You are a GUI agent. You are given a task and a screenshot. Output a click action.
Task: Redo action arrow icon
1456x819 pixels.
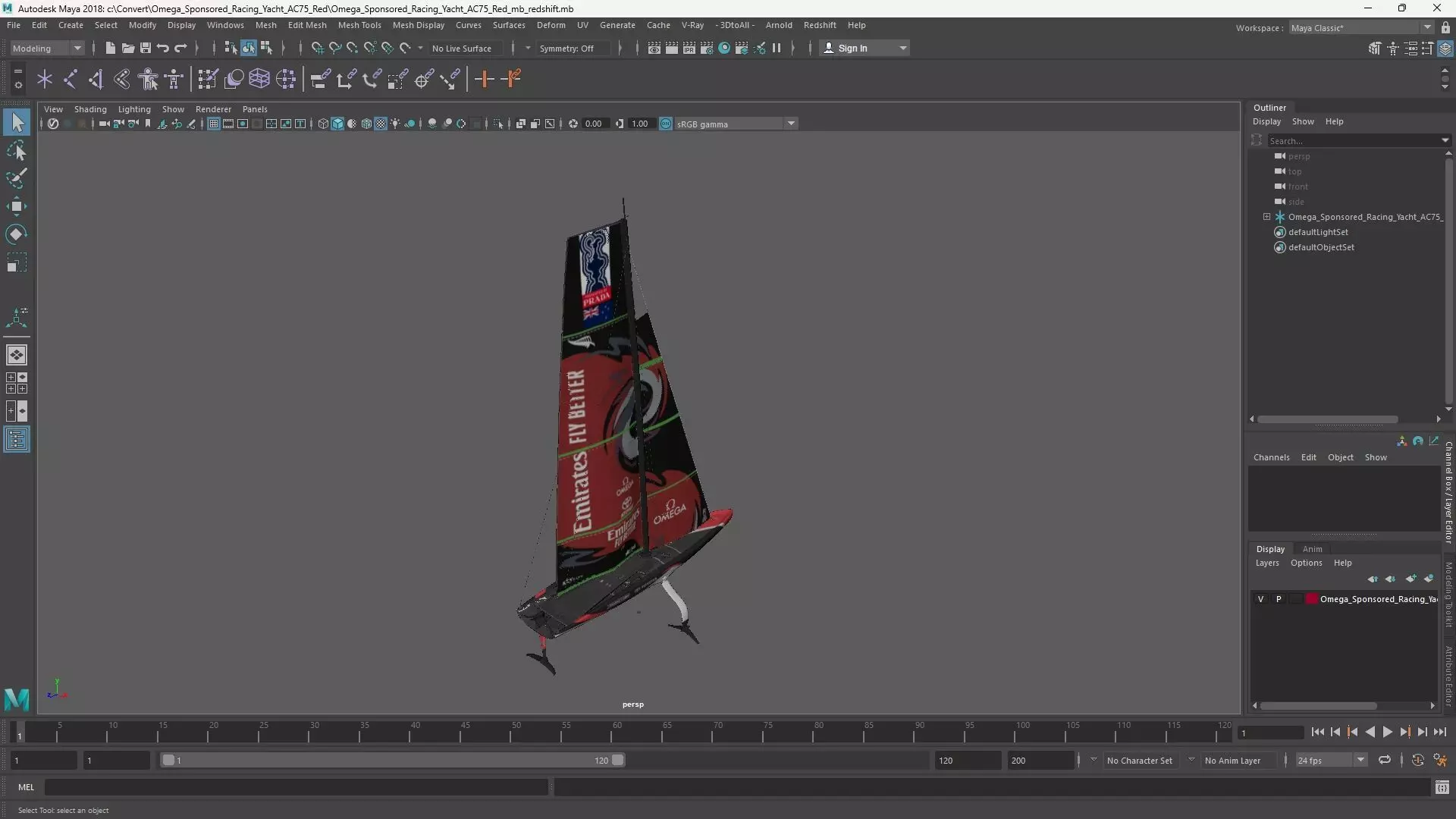click(180, 48)
